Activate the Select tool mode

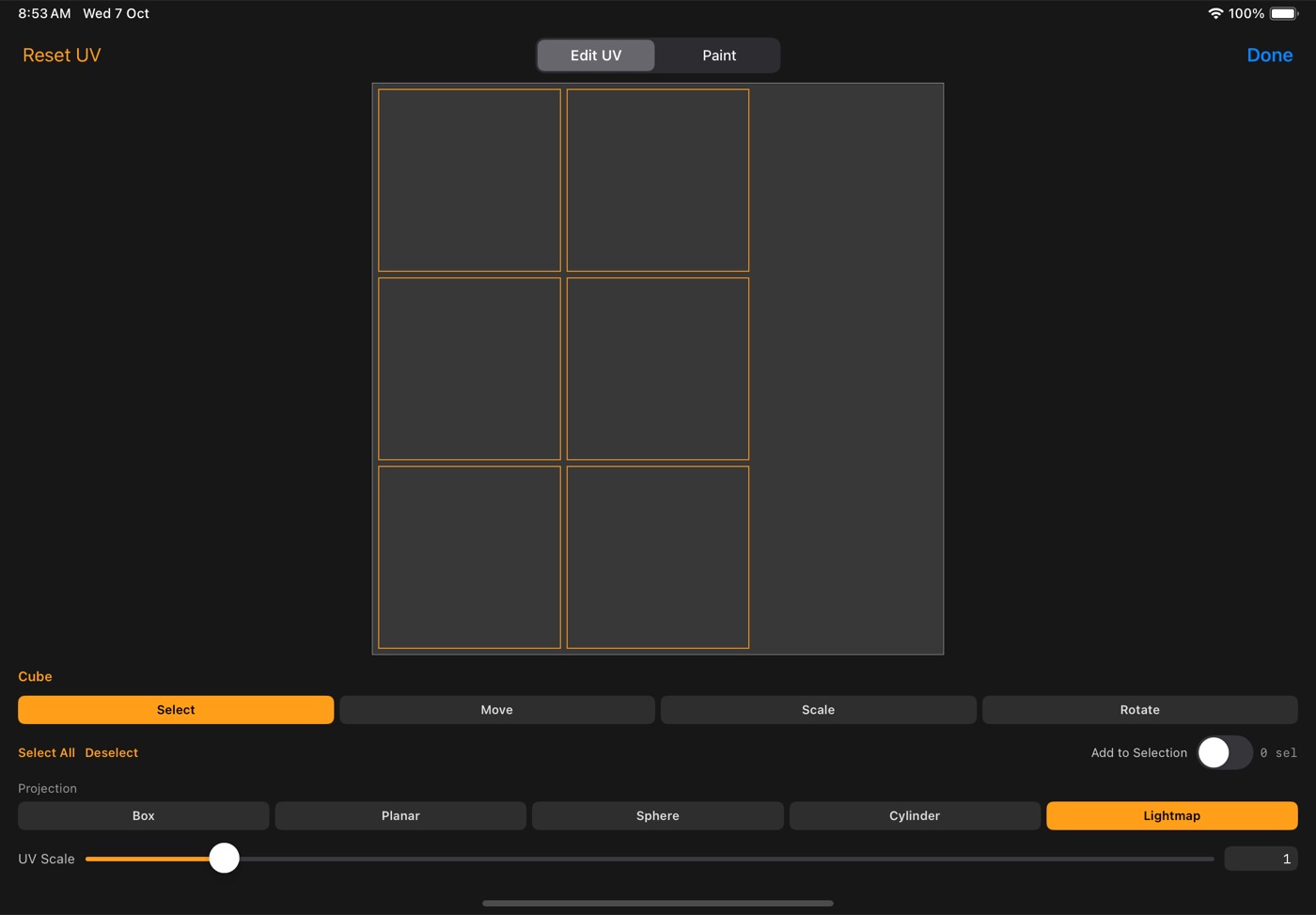(176, 710)
